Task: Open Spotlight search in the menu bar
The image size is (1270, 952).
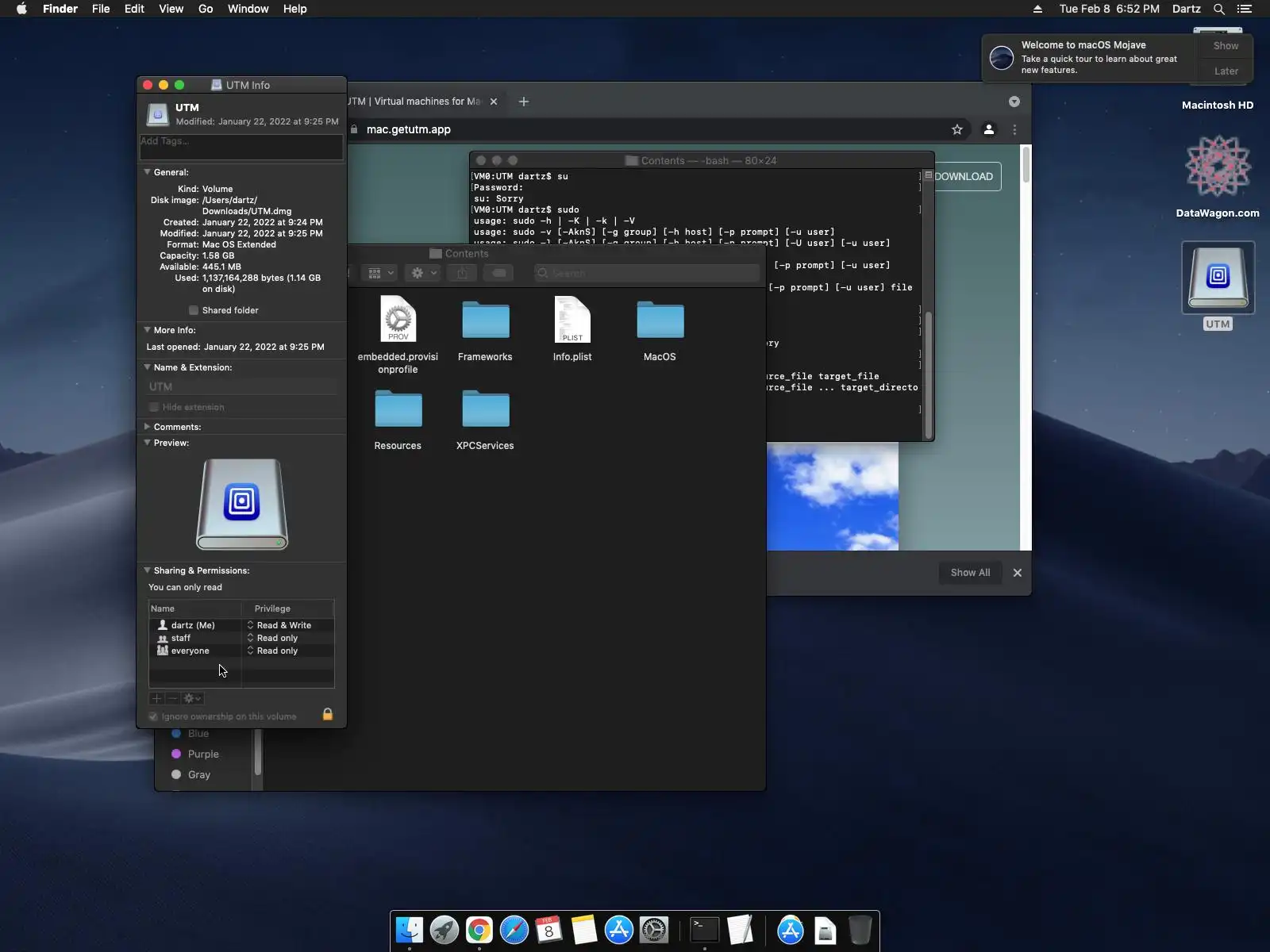Action: [x=1219, y=9]
